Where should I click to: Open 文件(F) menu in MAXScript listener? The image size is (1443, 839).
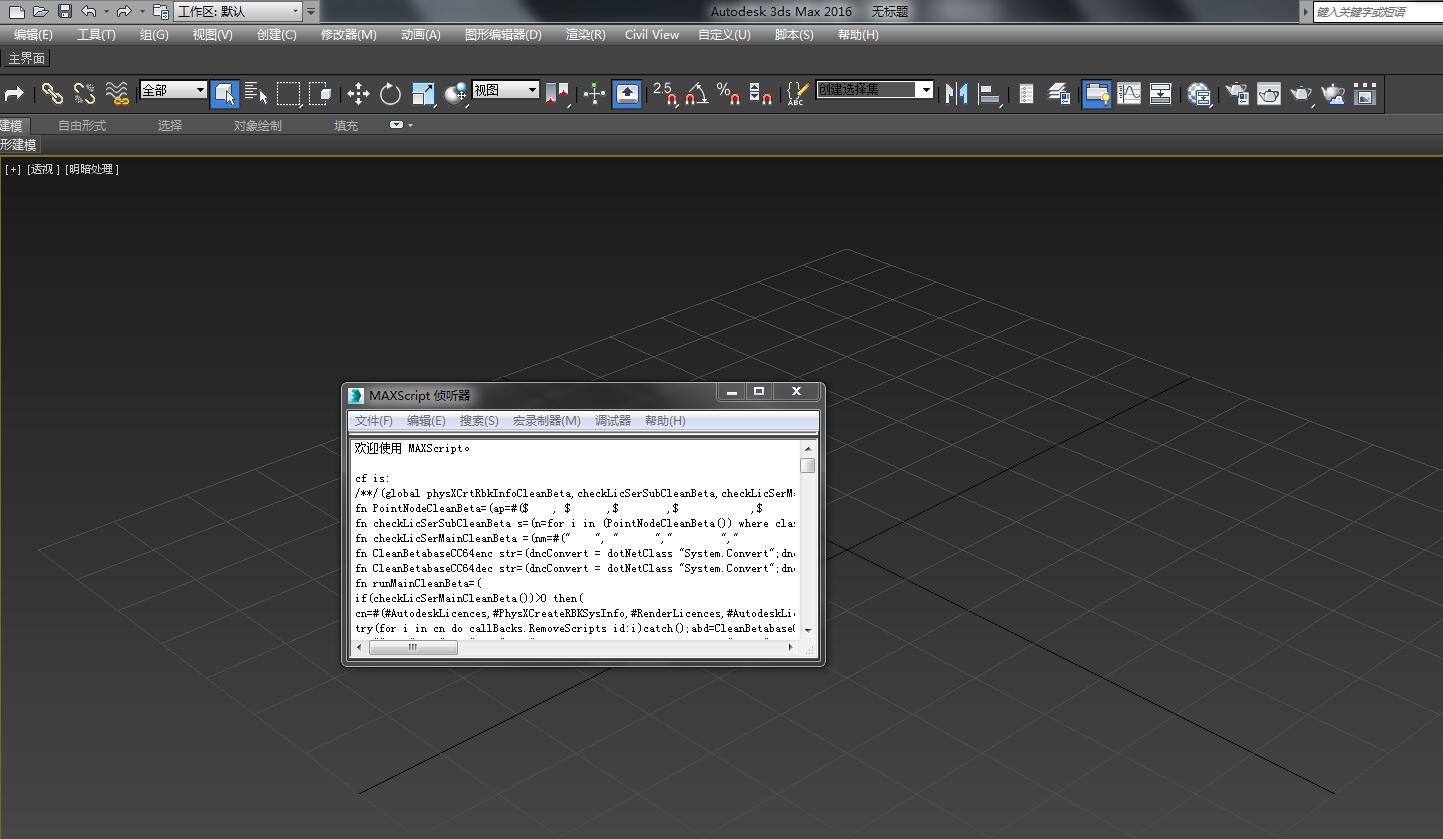(x=373, y=421)
